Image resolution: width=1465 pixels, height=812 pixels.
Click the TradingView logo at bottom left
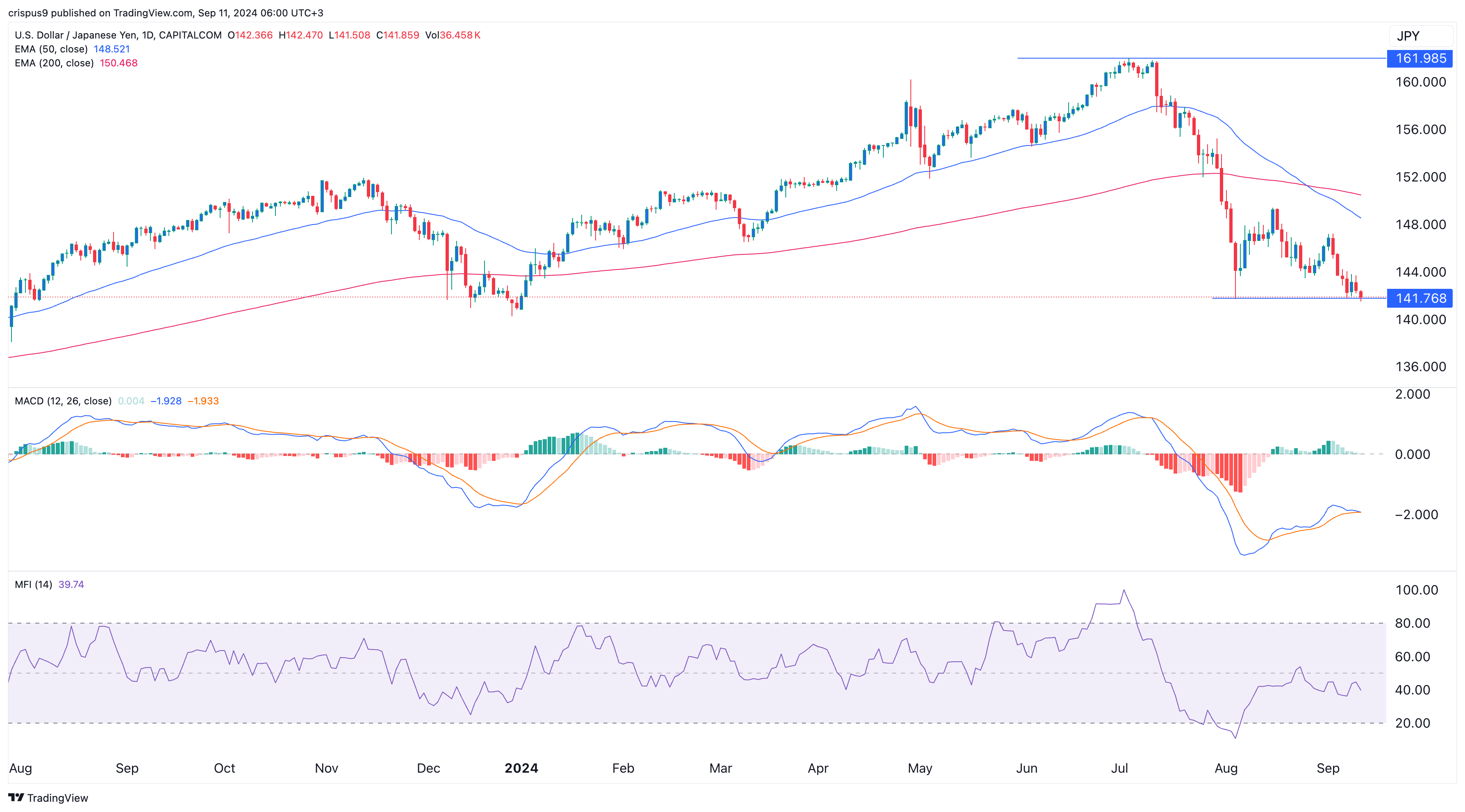(x=48, y=798)
